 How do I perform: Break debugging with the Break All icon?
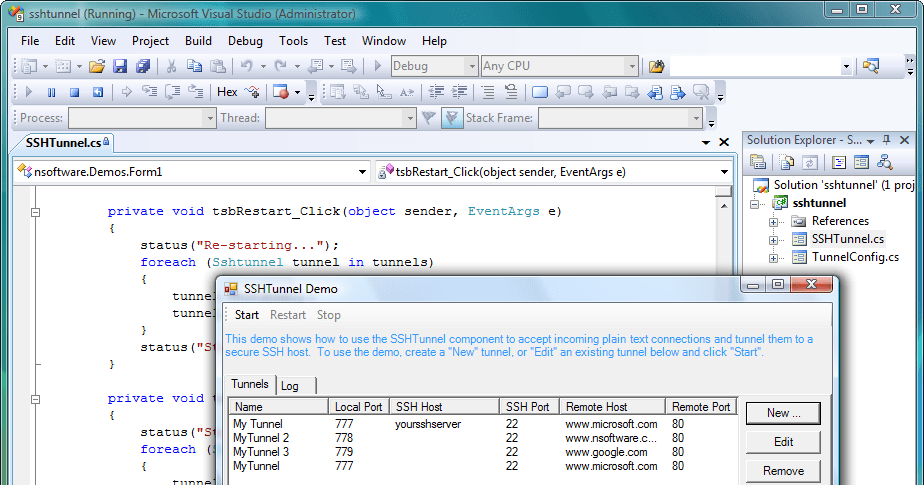[x=52, y=92]
